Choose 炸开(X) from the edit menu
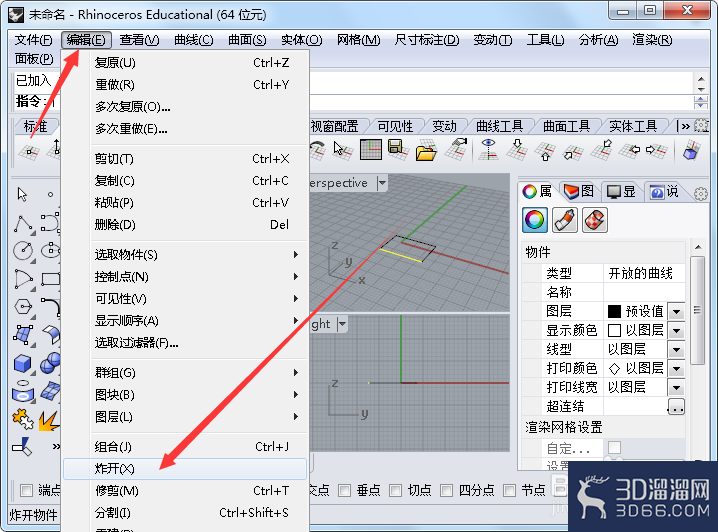Viewport: 718px width, 532px height. pyautogui.click(x=185, y=469)
